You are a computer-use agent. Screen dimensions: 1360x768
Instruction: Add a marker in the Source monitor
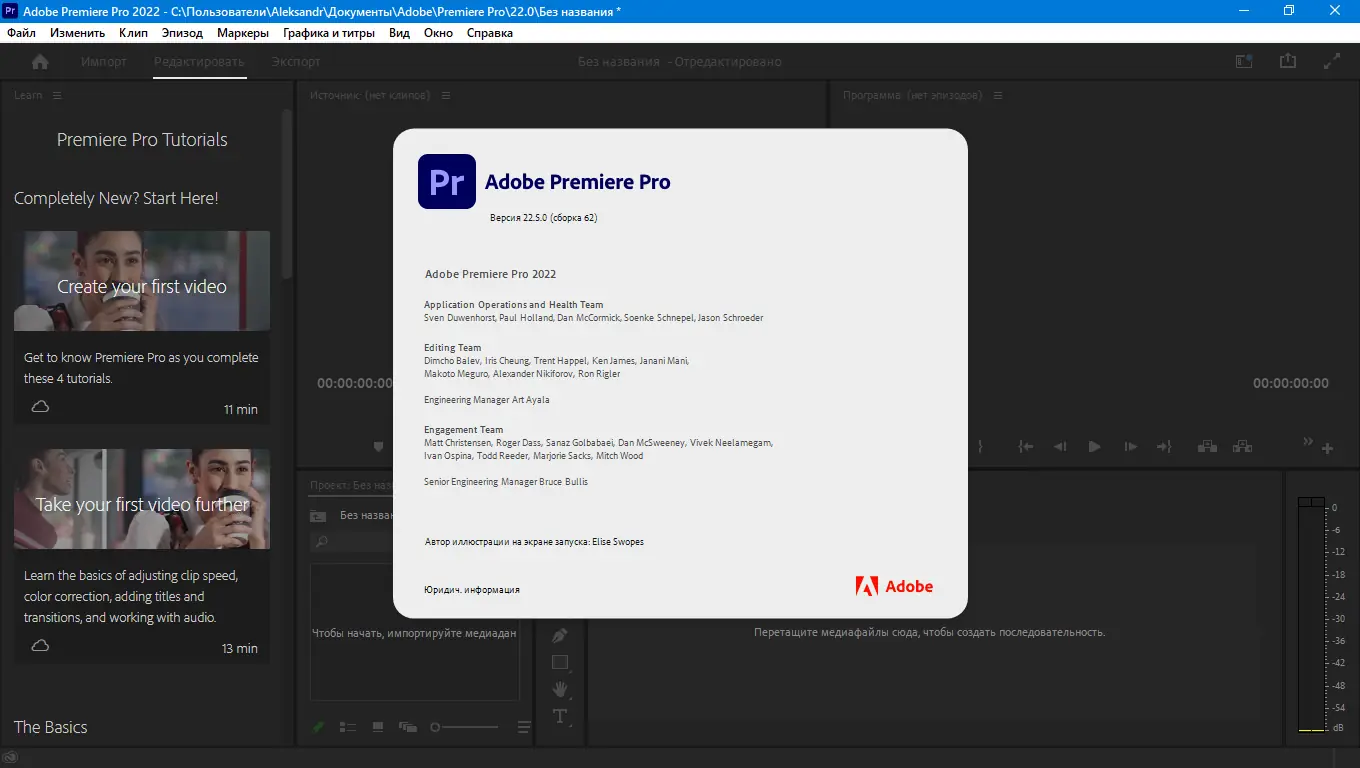click(378, 447)
